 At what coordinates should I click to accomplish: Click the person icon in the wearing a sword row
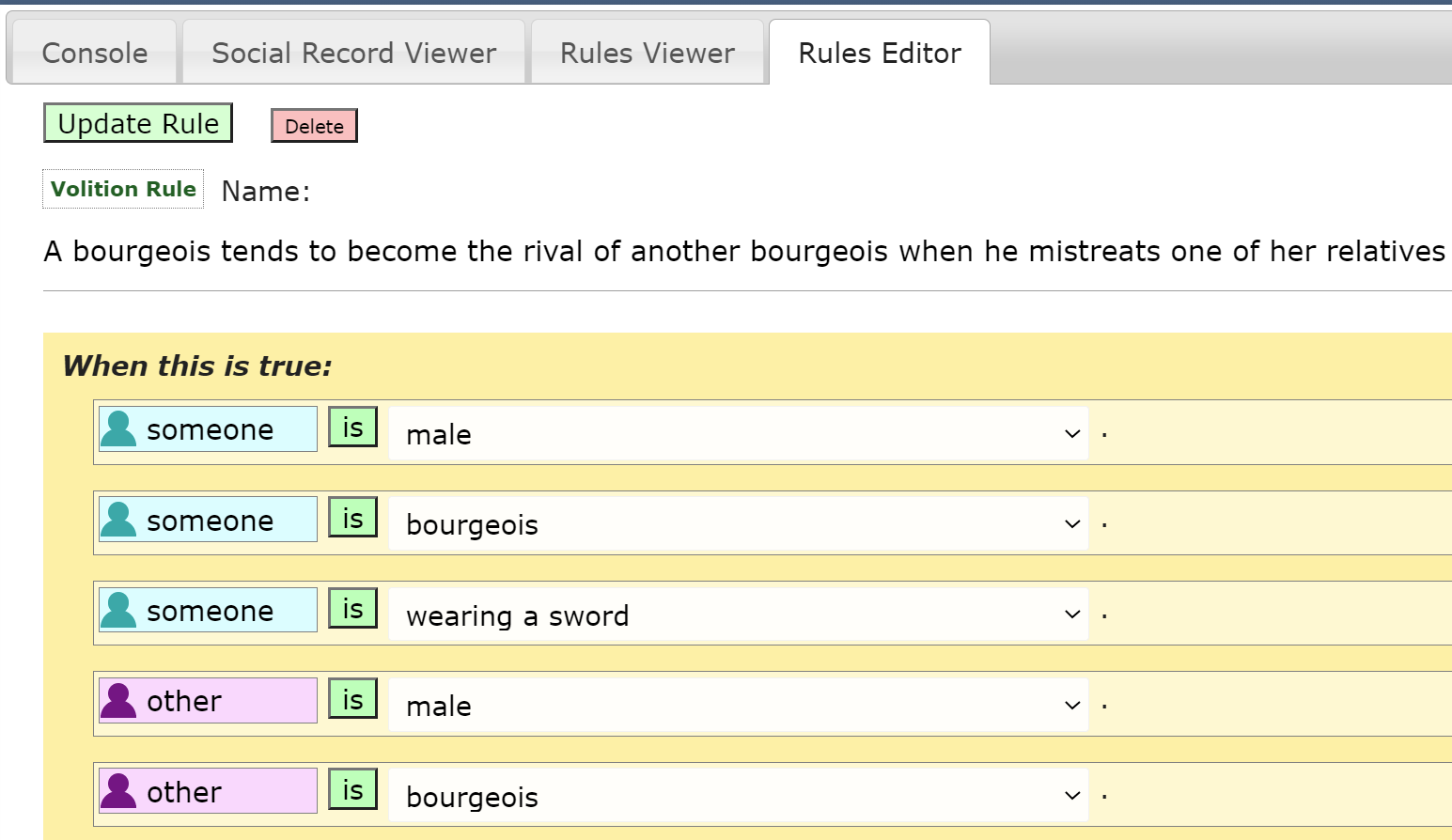pos(118,610)
